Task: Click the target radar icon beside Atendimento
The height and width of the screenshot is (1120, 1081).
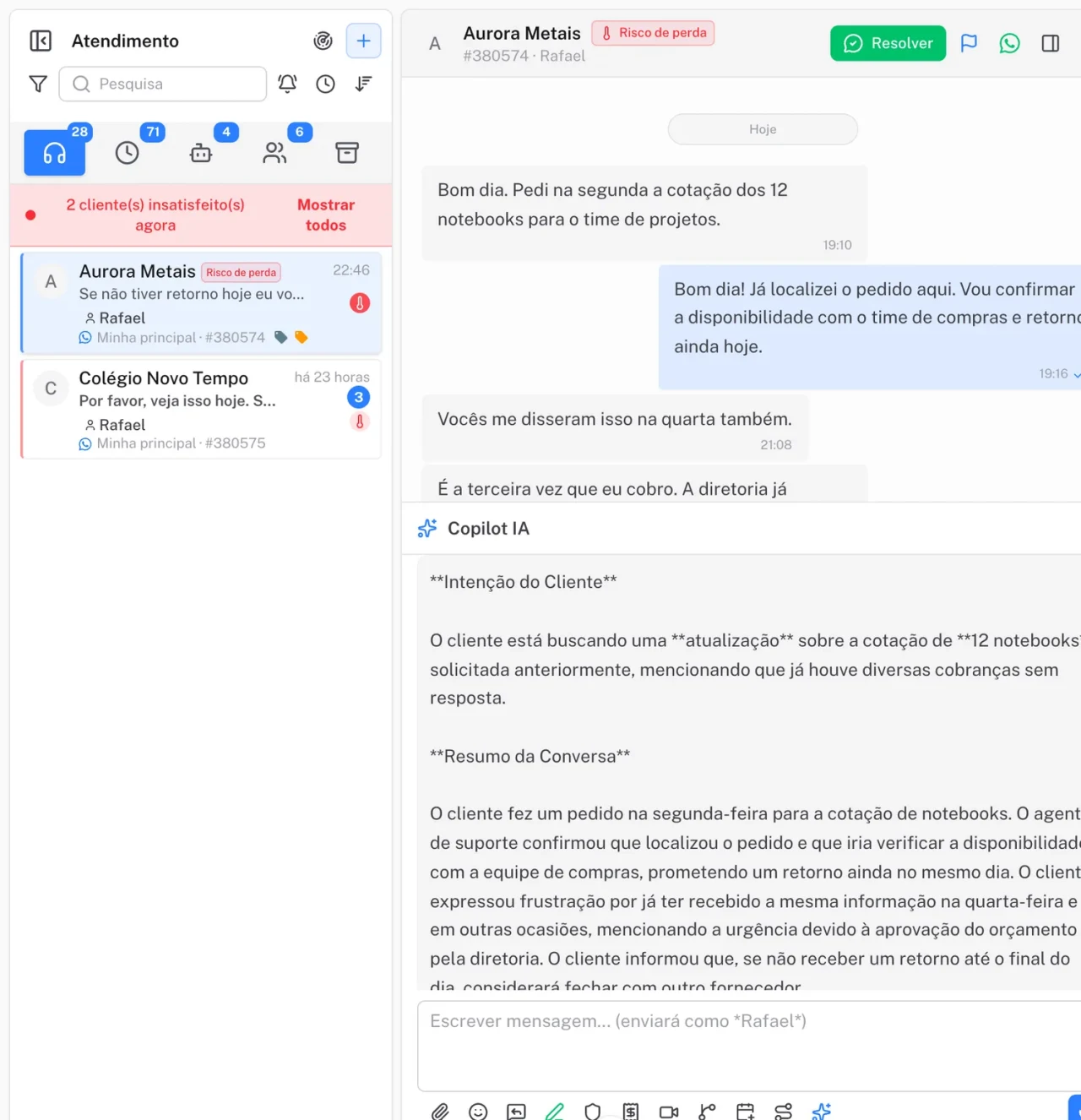Action: coord(323,41)
